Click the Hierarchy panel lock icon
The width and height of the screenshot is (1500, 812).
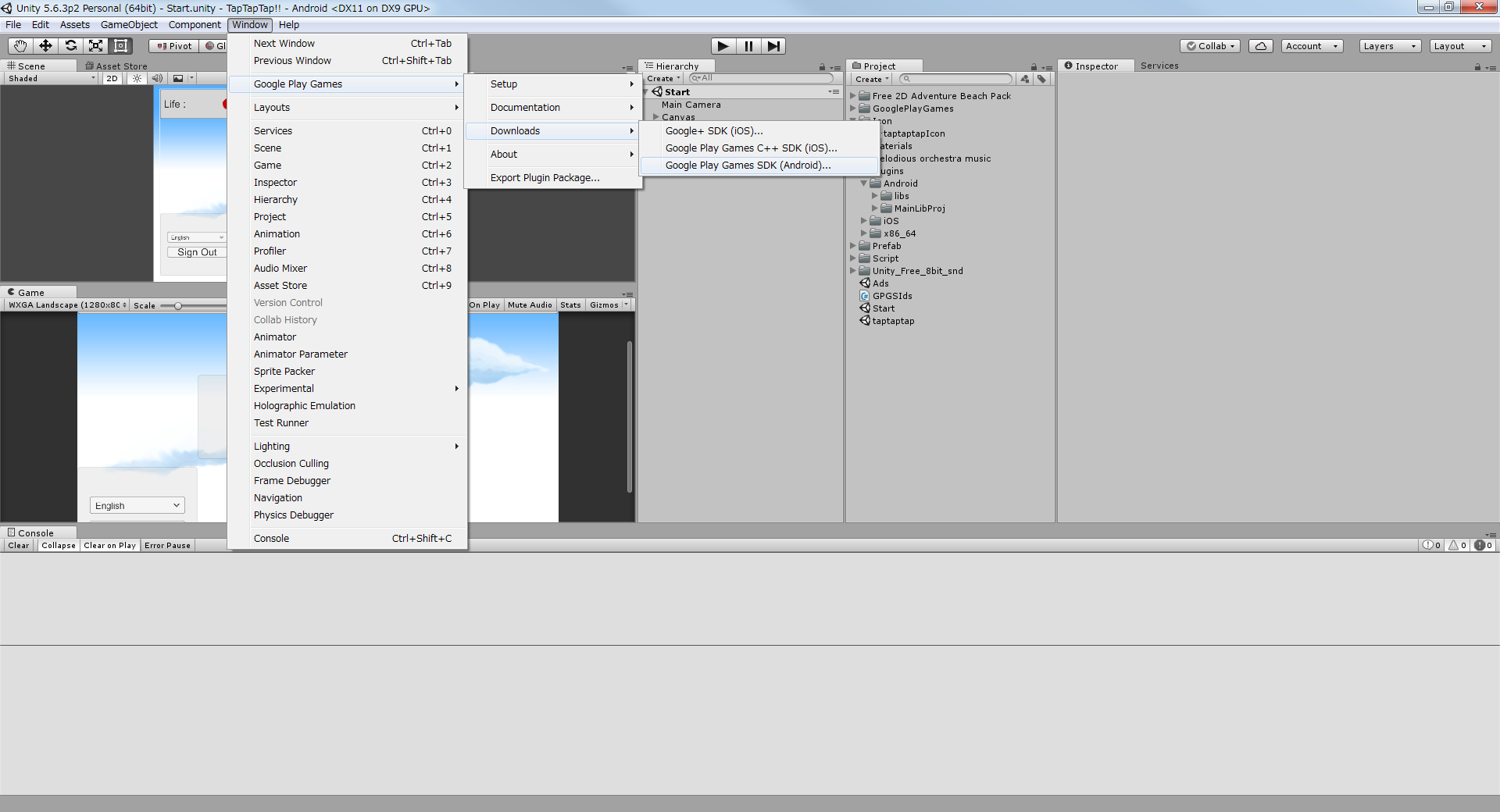pos(822,67)
